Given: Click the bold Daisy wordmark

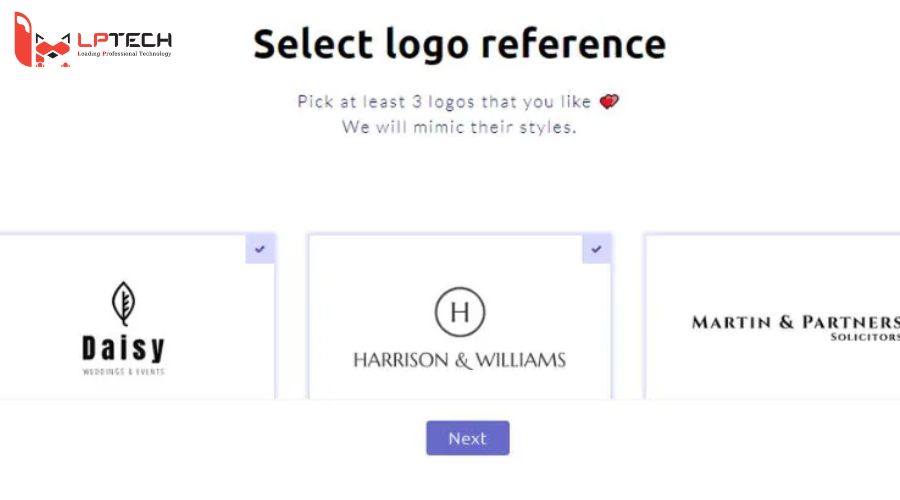Looking at the screenshot, I should (x=123, y=348).
